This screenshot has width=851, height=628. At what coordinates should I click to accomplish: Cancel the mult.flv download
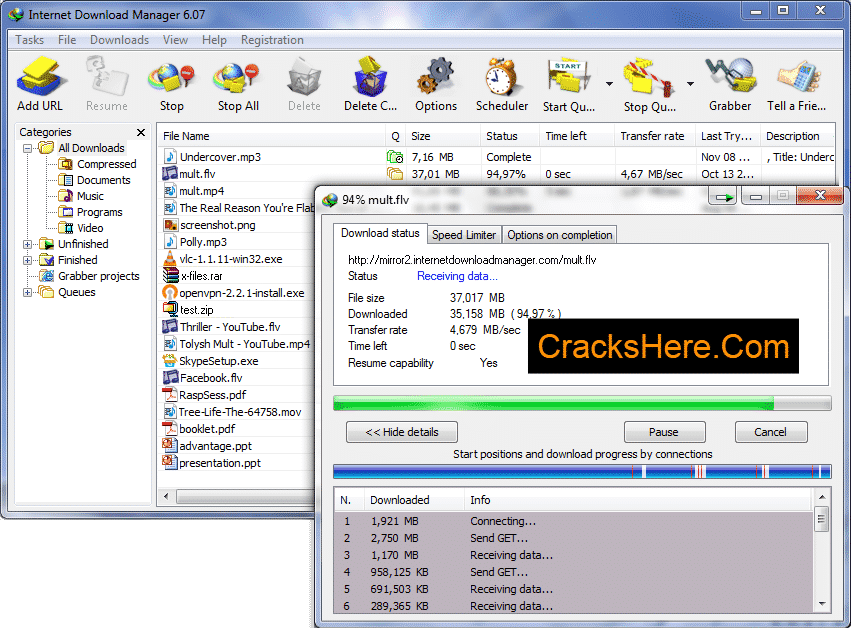(771, 432)
